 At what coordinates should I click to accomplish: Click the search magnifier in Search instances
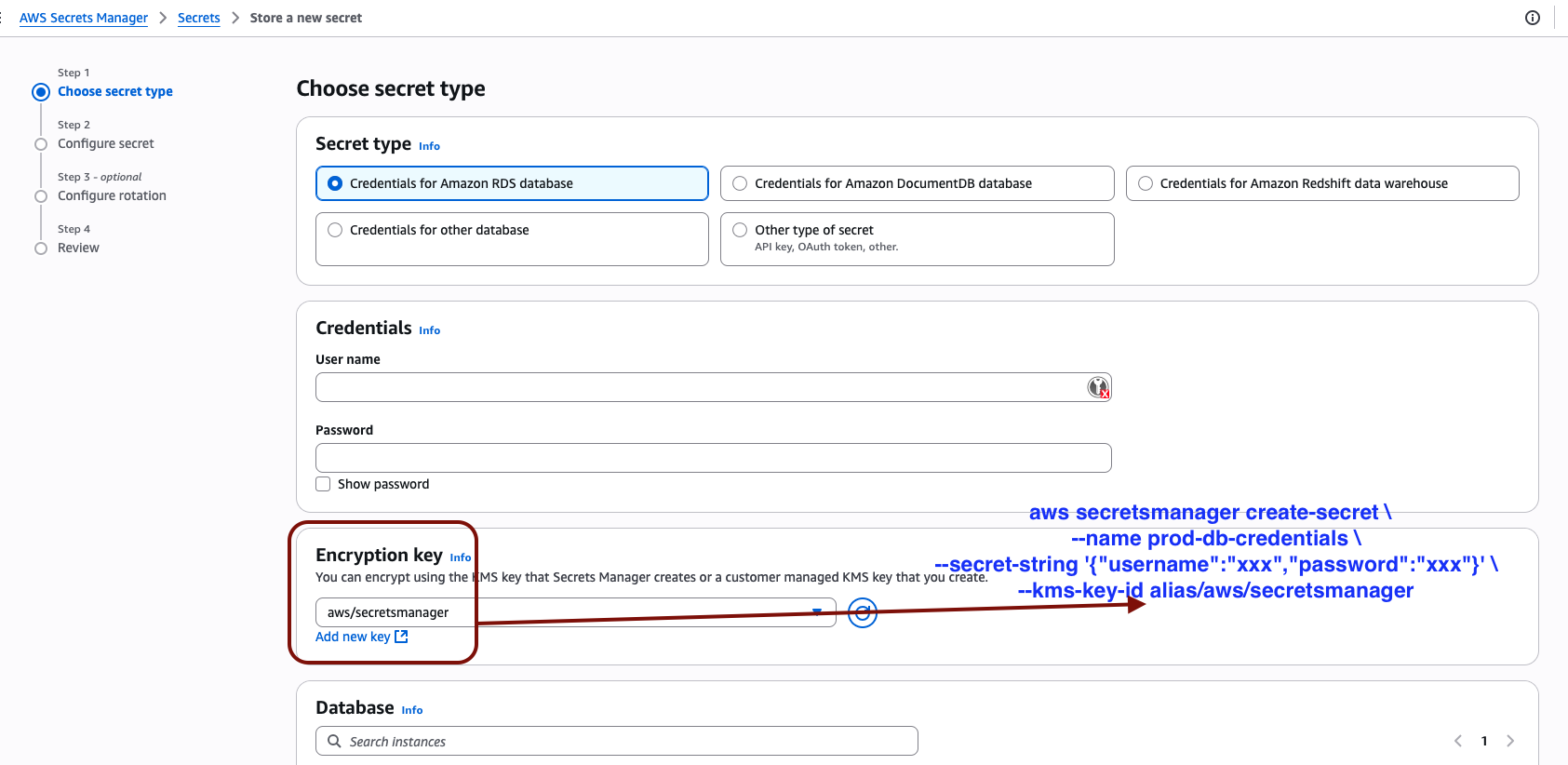point(334,741)
